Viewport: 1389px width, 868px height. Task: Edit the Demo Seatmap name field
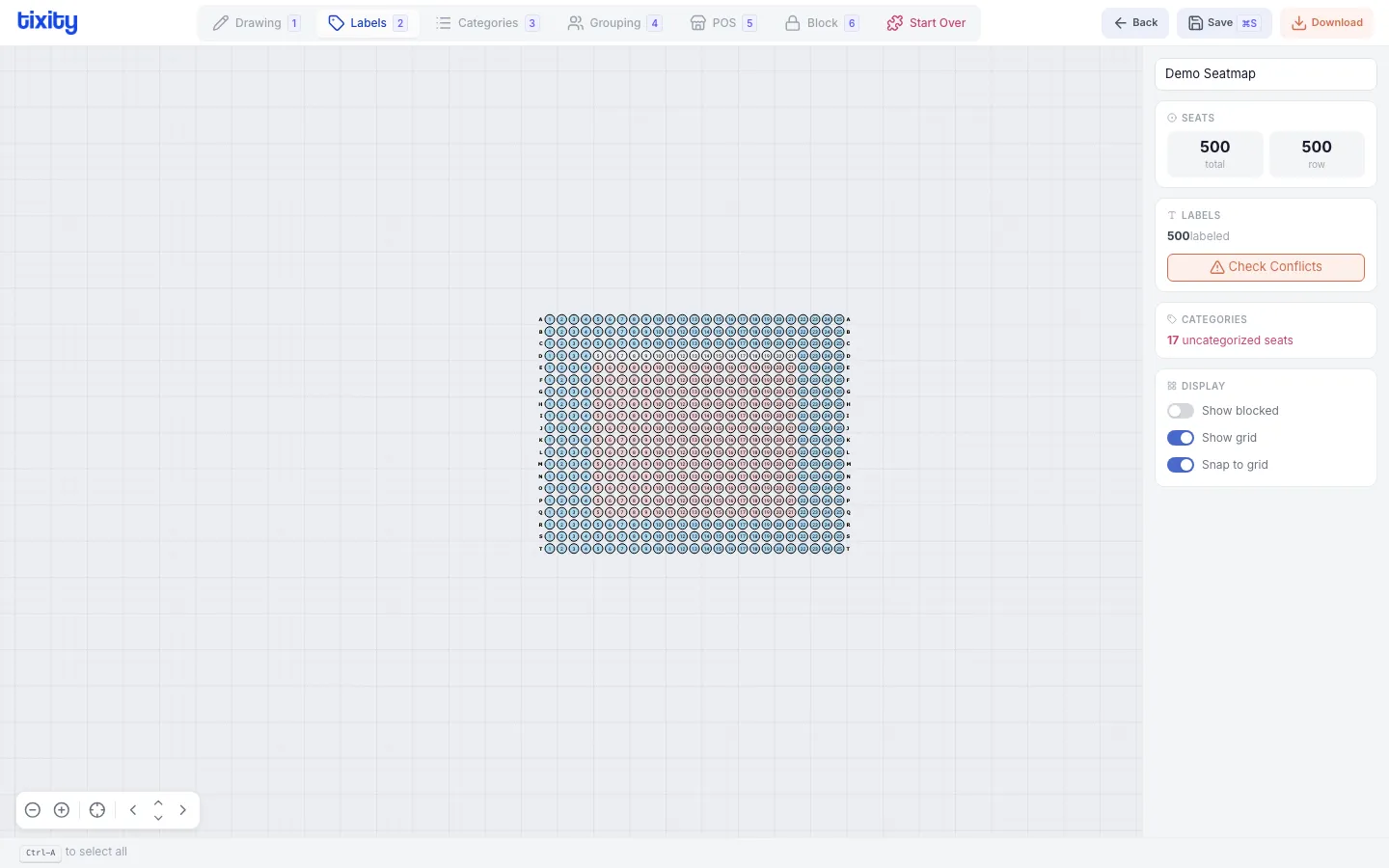tap(1265, 74)
